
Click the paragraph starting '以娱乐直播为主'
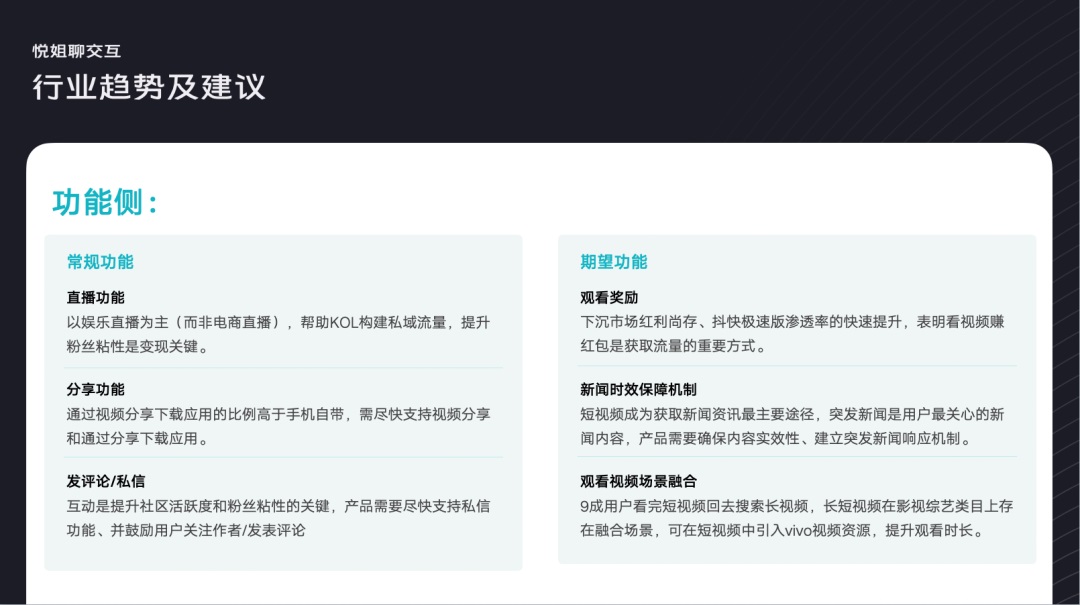pos(278,334)
